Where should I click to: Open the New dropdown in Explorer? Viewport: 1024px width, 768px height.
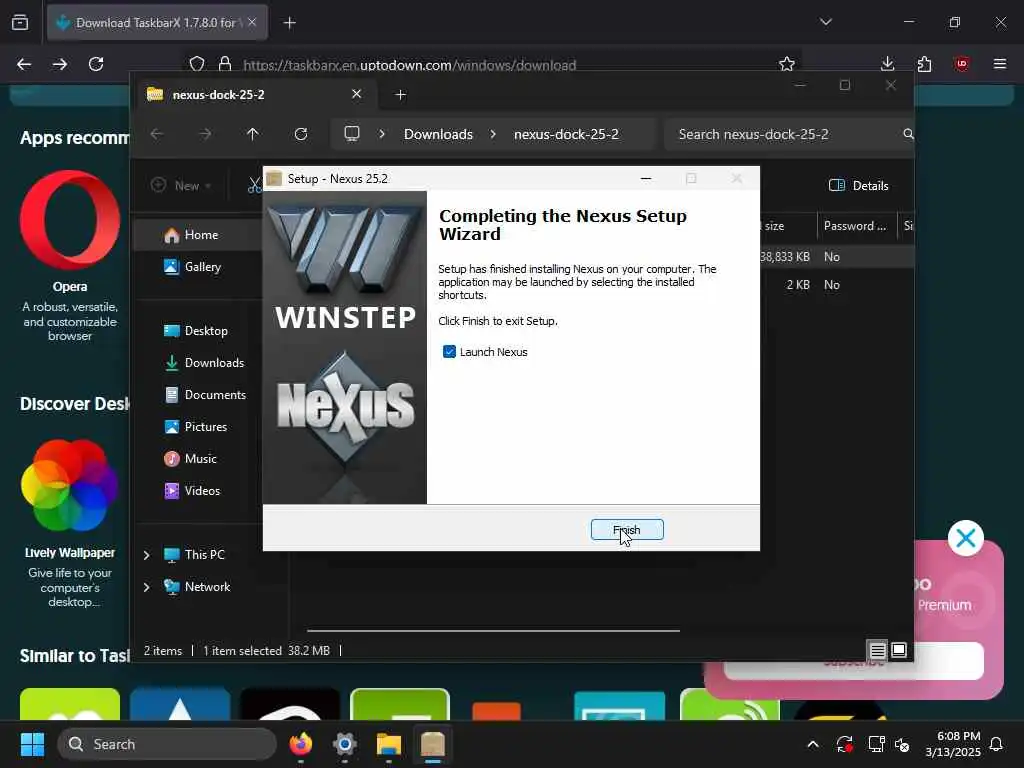pyautogui.click(x=181, y=185)
